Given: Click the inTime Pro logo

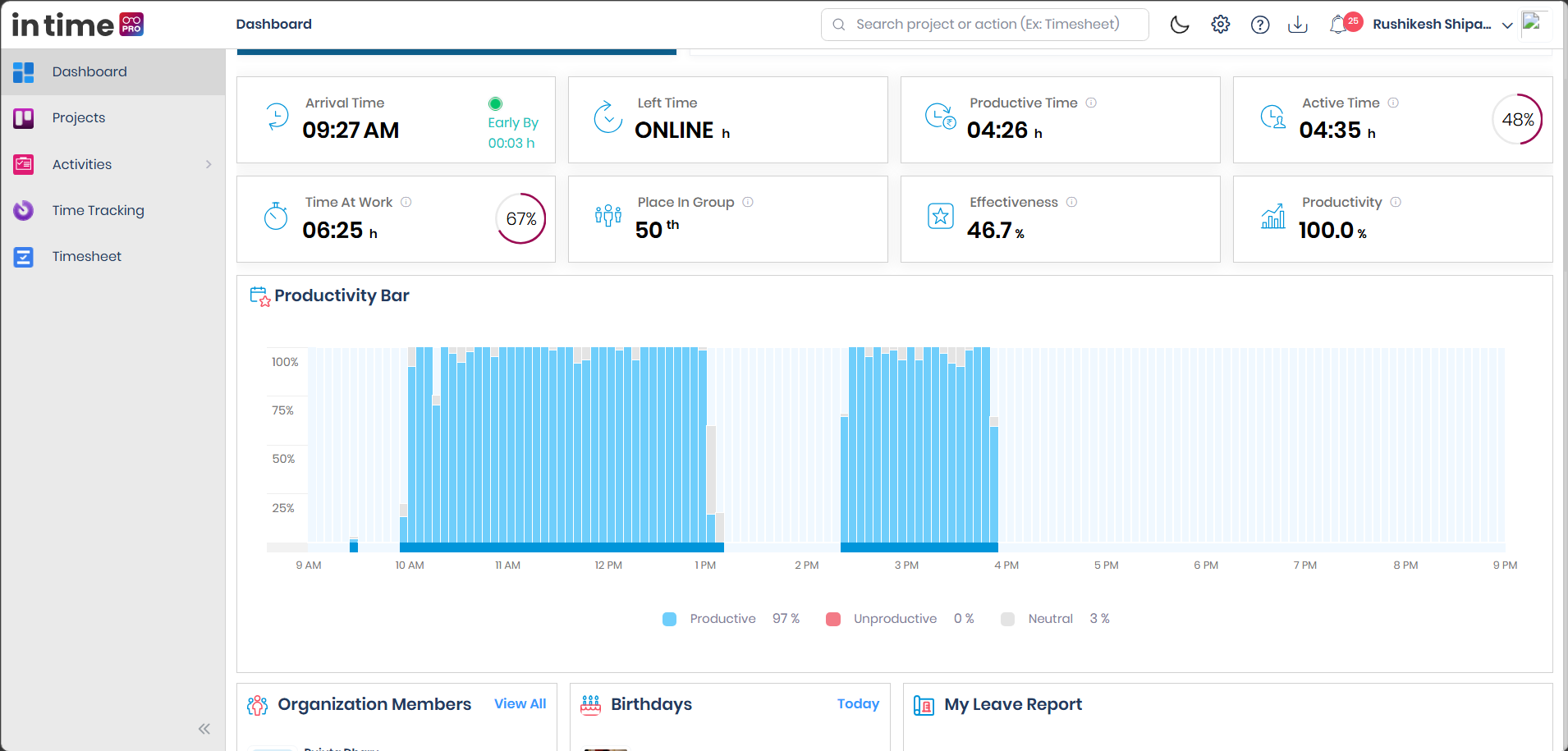Looking at the screenshot, I should coord(78,25).
